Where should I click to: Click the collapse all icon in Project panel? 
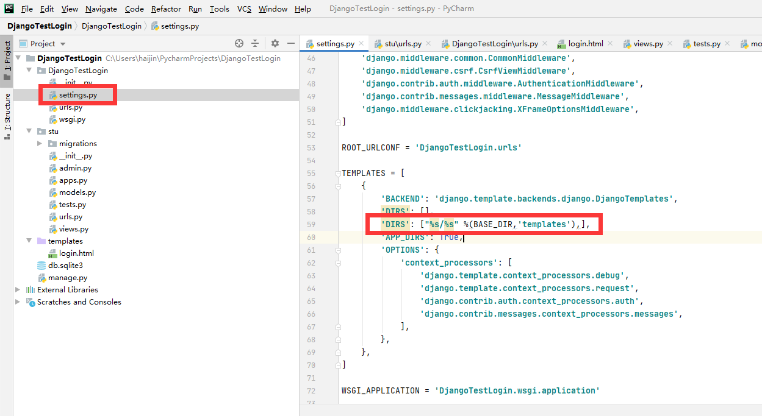[255, 43]
